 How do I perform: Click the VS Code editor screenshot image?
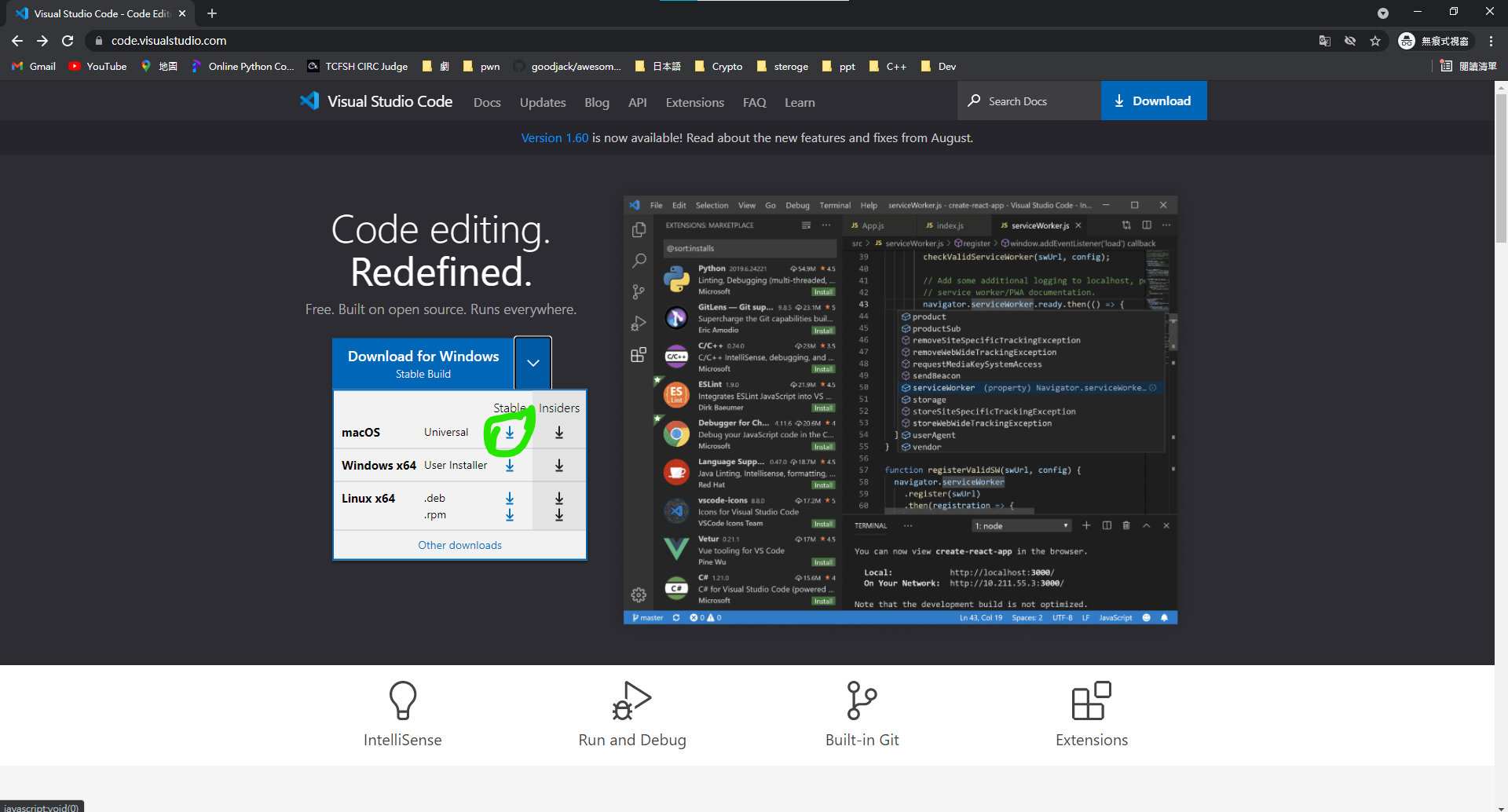pyautogui.click(x=900, y=410)
